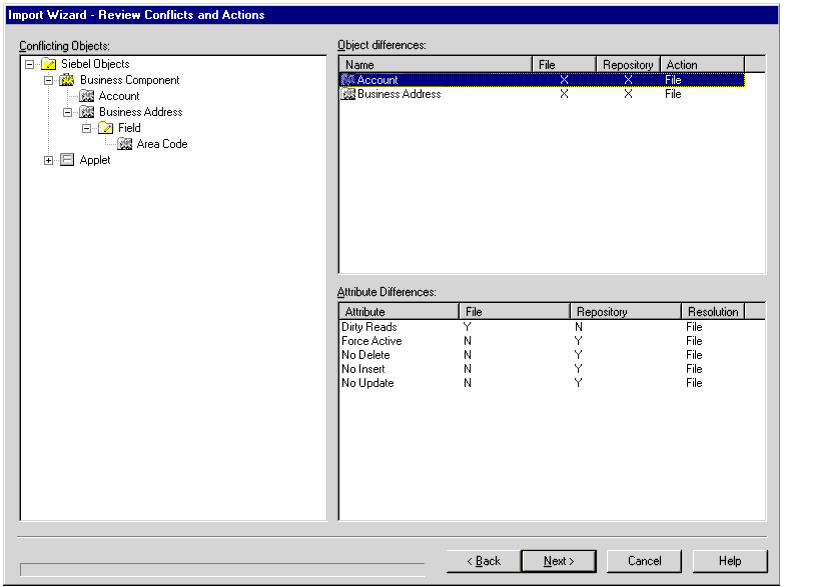Open the Help button

730,561
